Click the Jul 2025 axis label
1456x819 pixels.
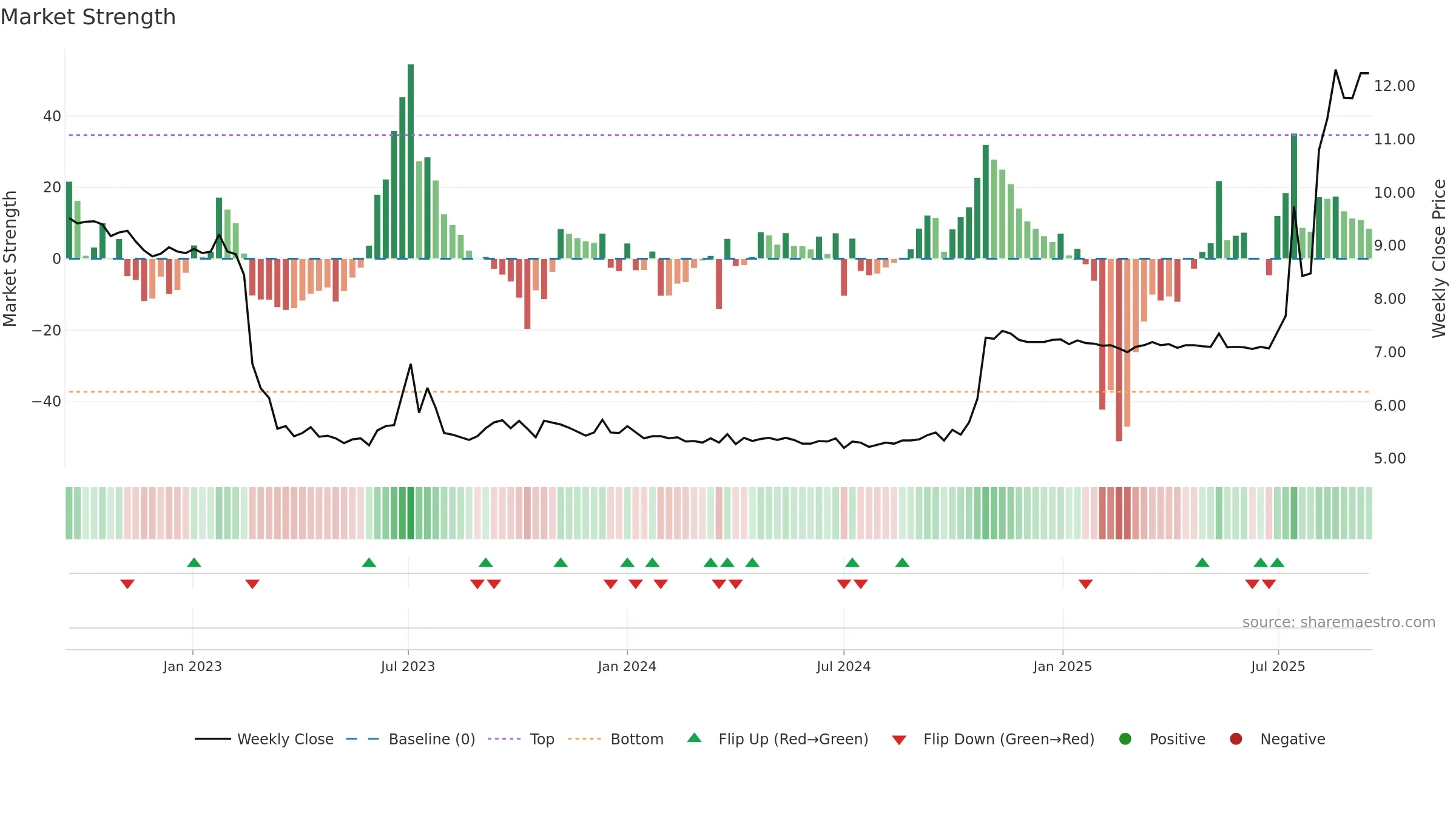(x=1278, y=666)
